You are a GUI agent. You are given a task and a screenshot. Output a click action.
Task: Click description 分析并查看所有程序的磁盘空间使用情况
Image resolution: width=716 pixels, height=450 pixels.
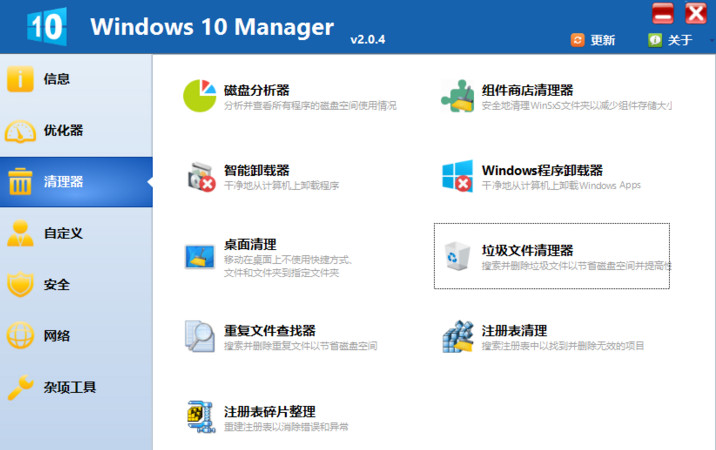pyautogui.click(x=311, y=106)
